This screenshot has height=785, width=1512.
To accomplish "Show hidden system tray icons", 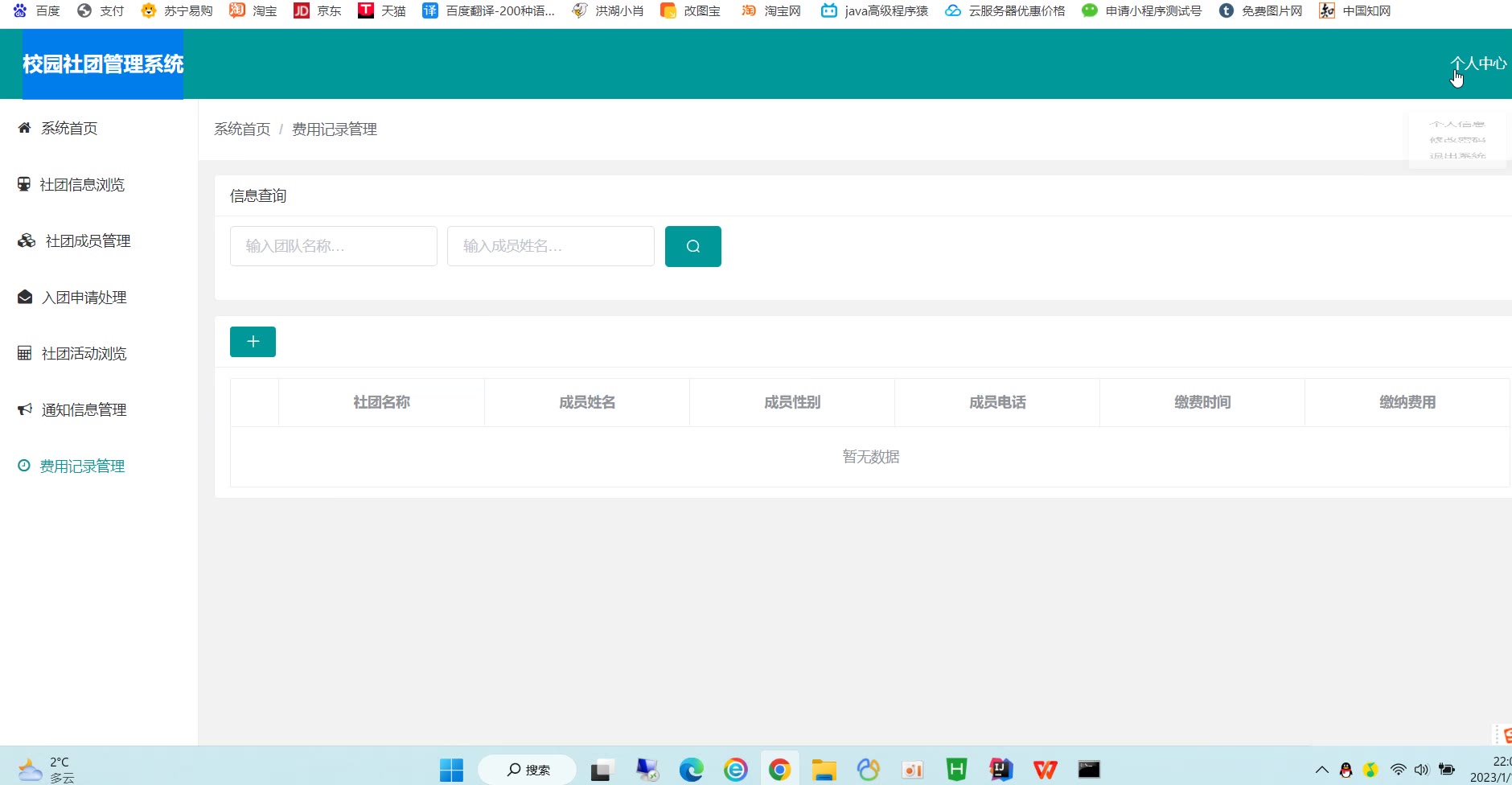I will point(1321,770).
